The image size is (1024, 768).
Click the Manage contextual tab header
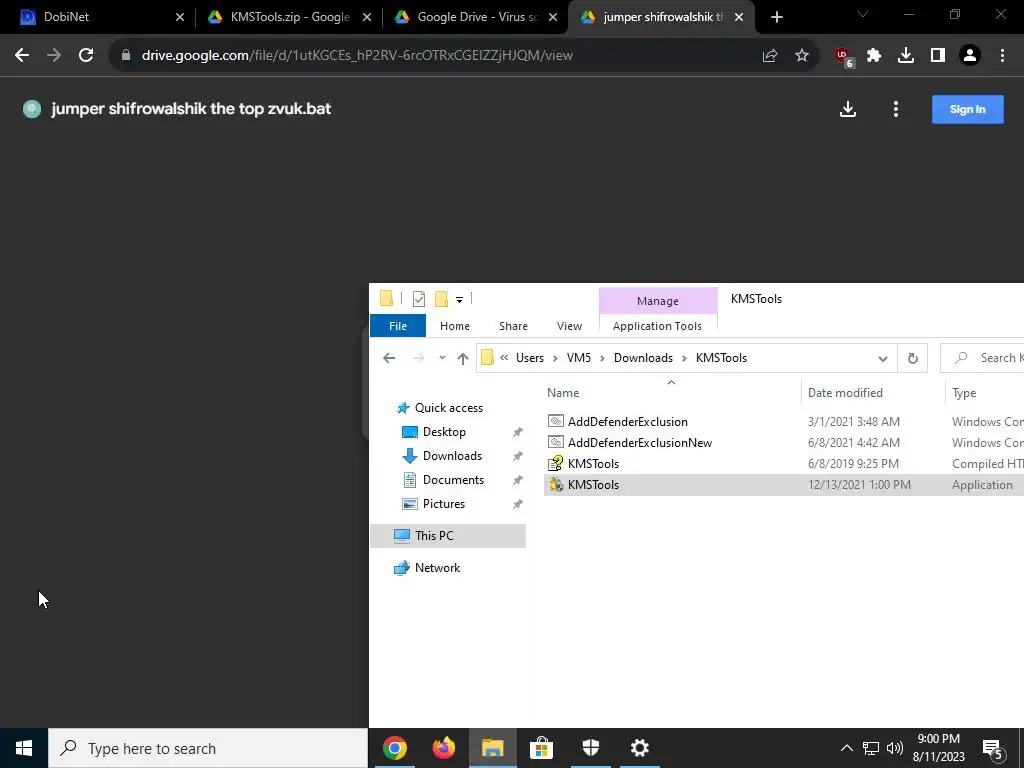point(658,301)
